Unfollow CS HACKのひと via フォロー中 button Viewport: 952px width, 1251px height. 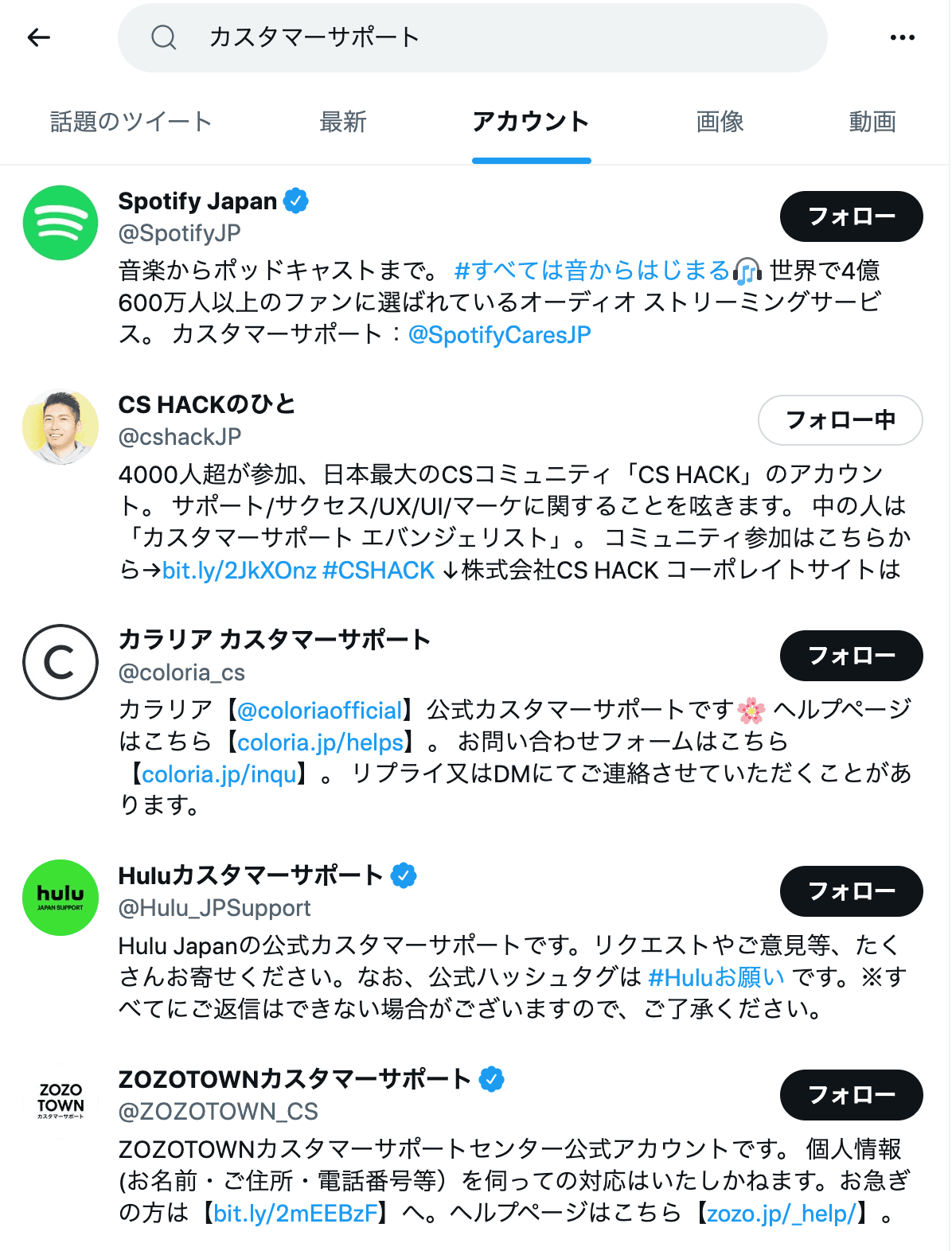pyautogui.click(x=840, y=420)
